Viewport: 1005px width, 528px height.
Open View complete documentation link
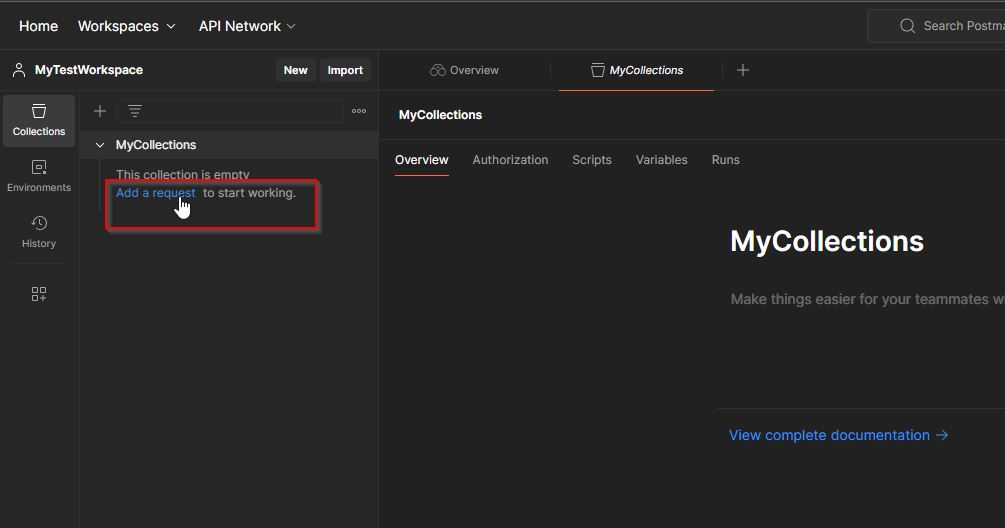838,435
